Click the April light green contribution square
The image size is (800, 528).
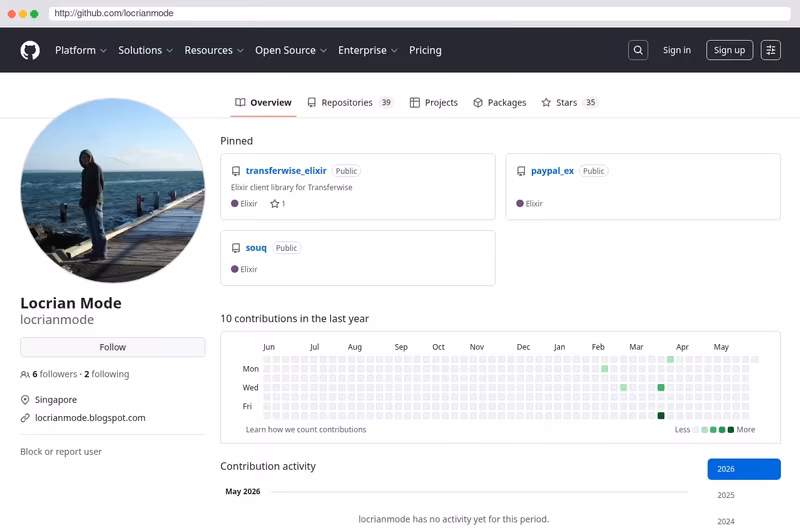670,360
